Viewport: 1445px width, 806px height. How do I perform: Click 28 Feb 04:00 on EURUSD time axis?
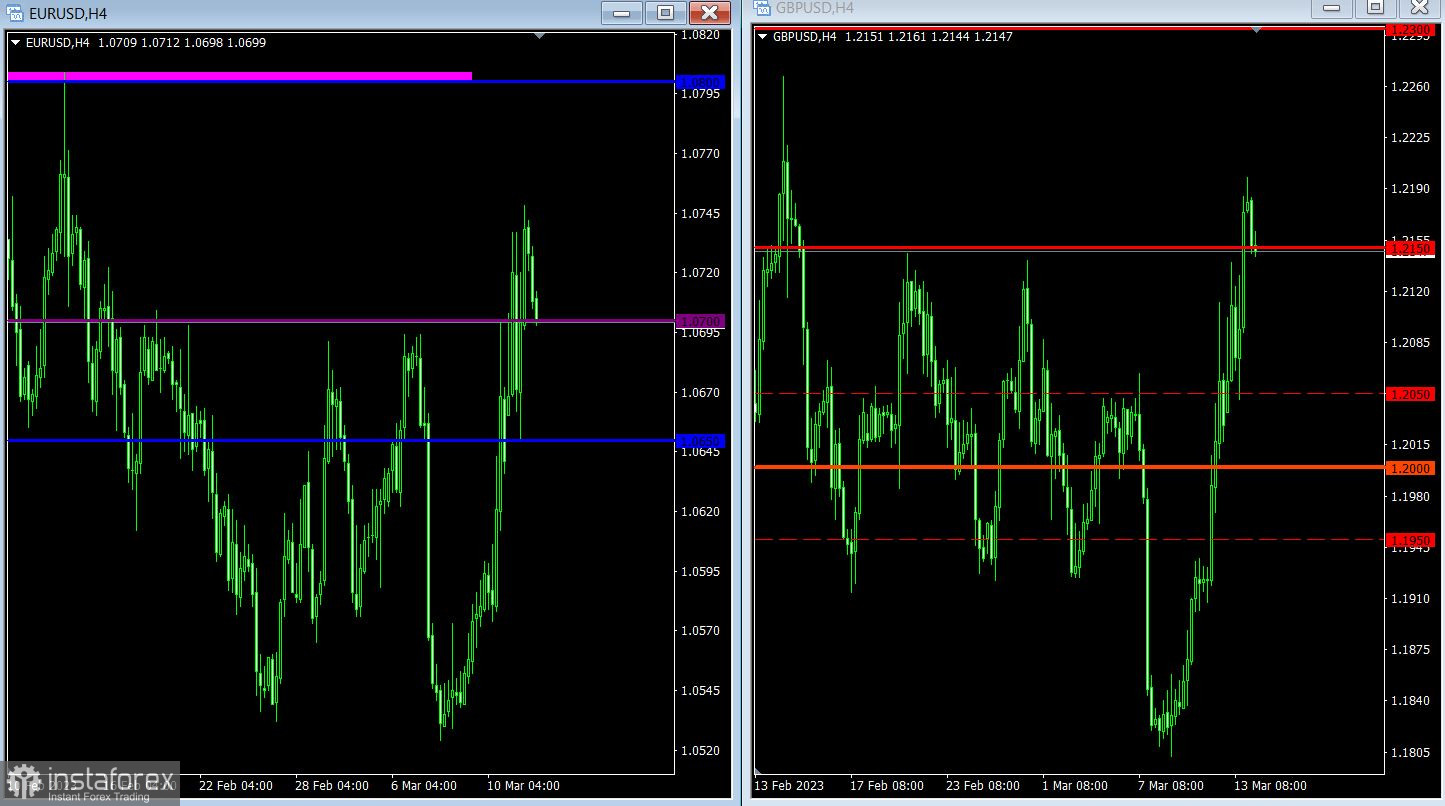[x=332, y=786]
